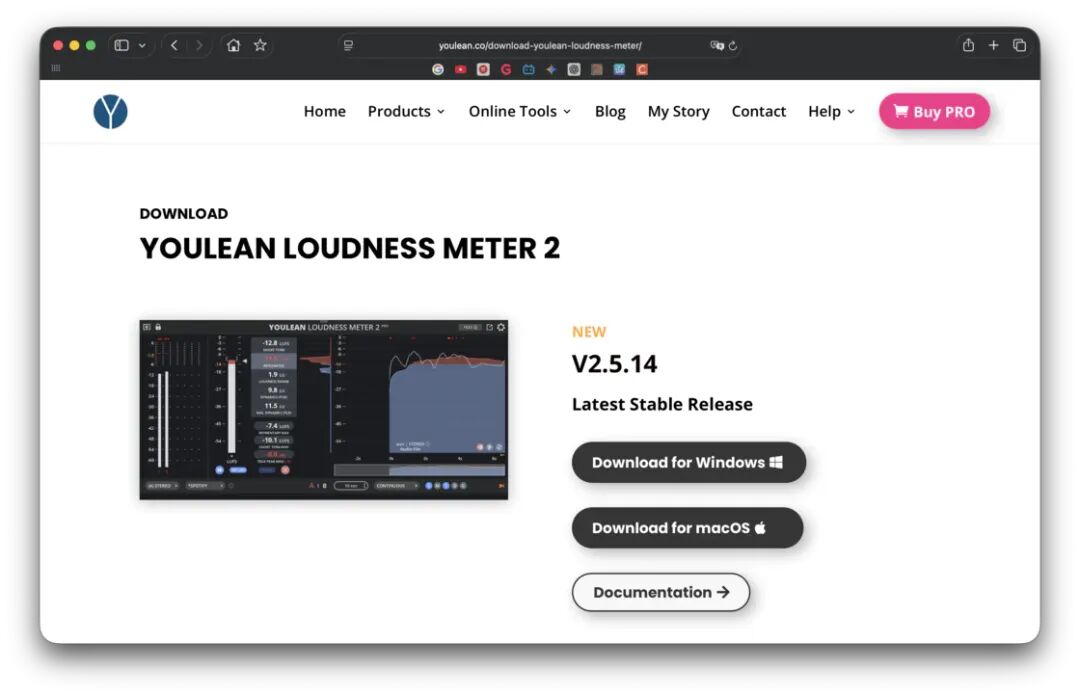Screen dimensions: 1080x696
Task: Open the Contact page
Action: pyautogui.click(x=758, y=111)
